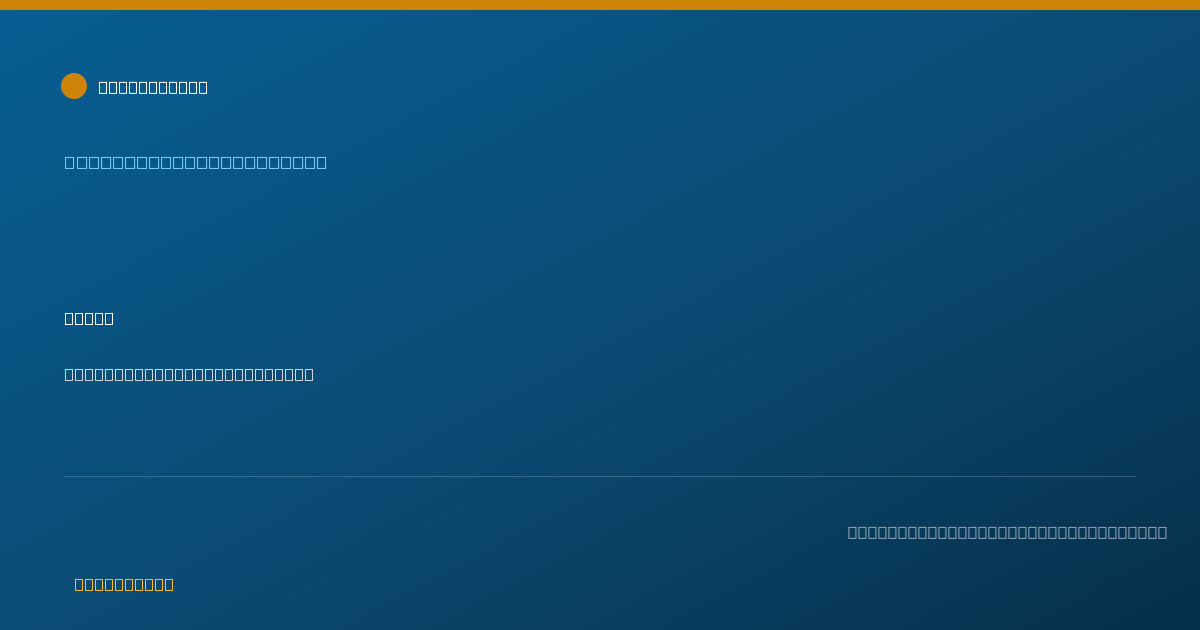Click the gray footer text on the right
The image size is (1200, 630).
click(1007, 532)
